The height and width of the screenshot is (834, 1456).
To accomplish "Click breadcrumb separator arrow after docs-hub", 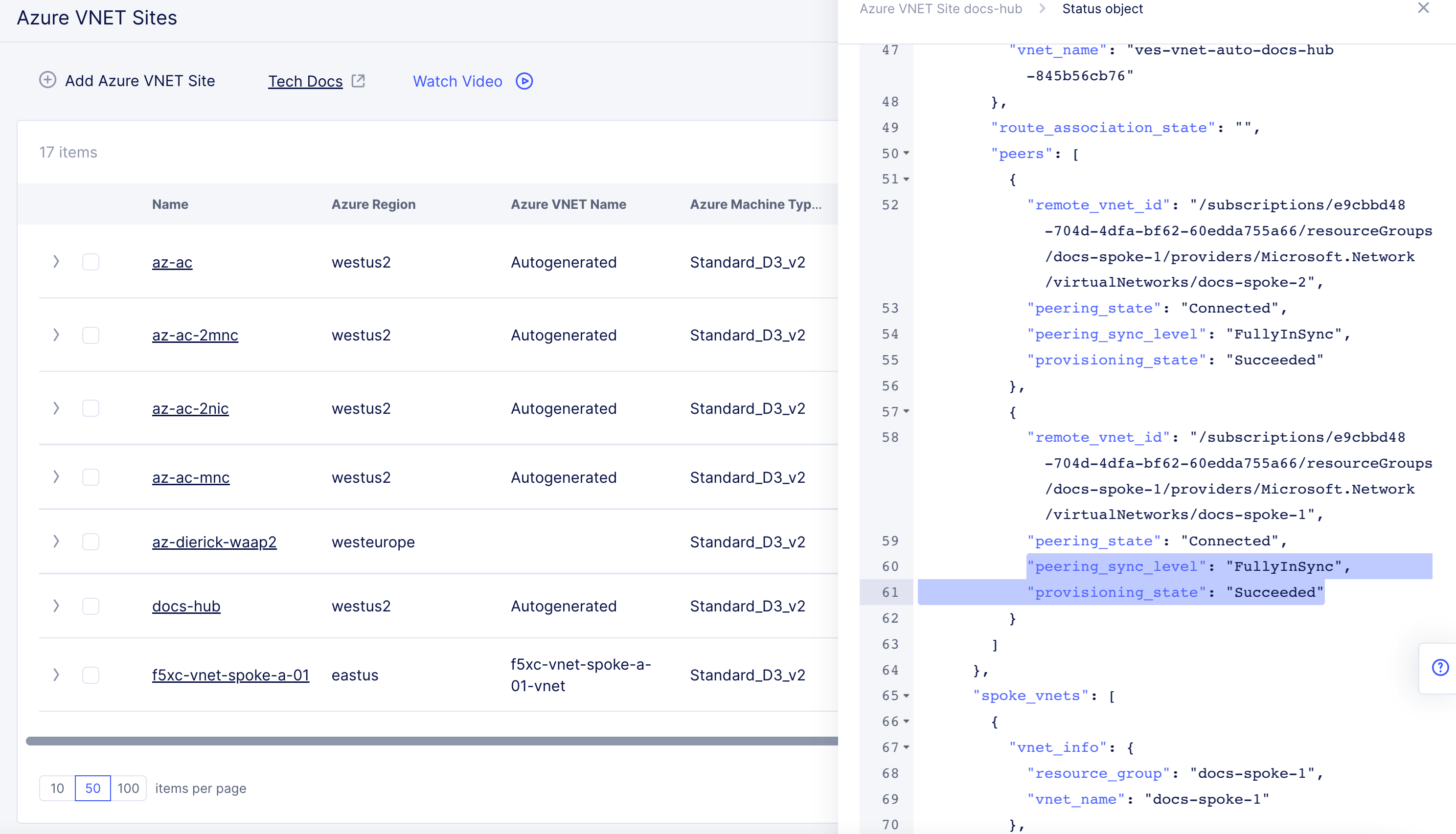I will [1042, 9].
